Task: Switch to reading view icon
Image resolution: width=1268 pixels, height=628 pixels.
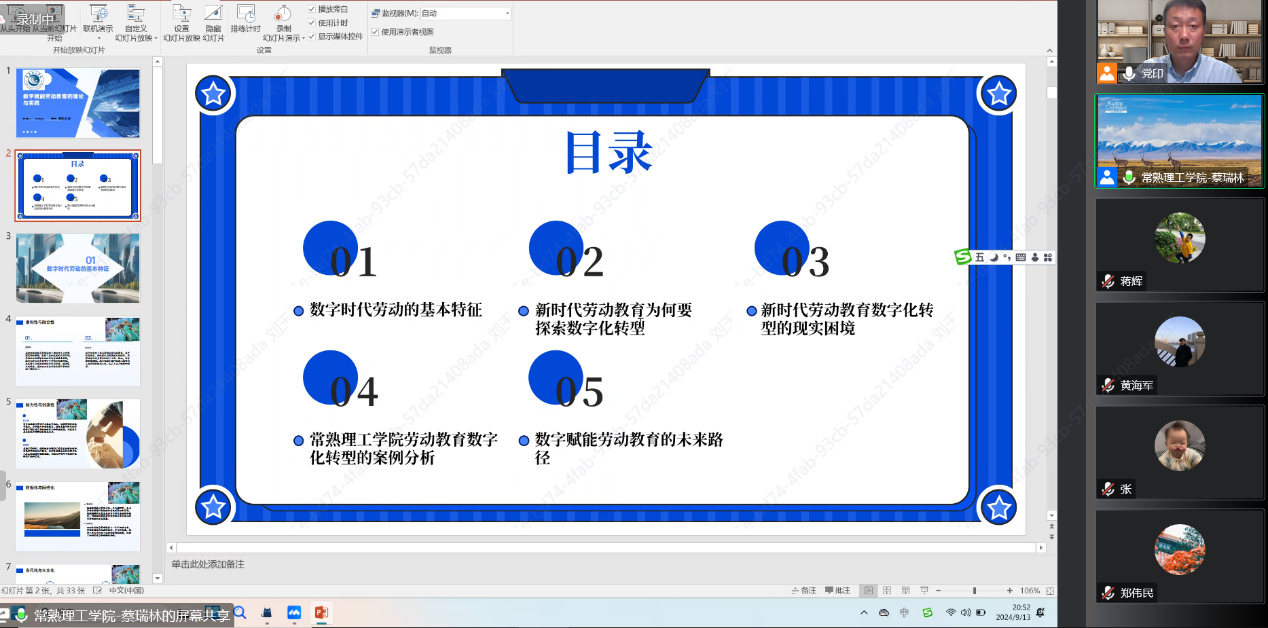Action: pyautogui.click(x=906, y=591)
